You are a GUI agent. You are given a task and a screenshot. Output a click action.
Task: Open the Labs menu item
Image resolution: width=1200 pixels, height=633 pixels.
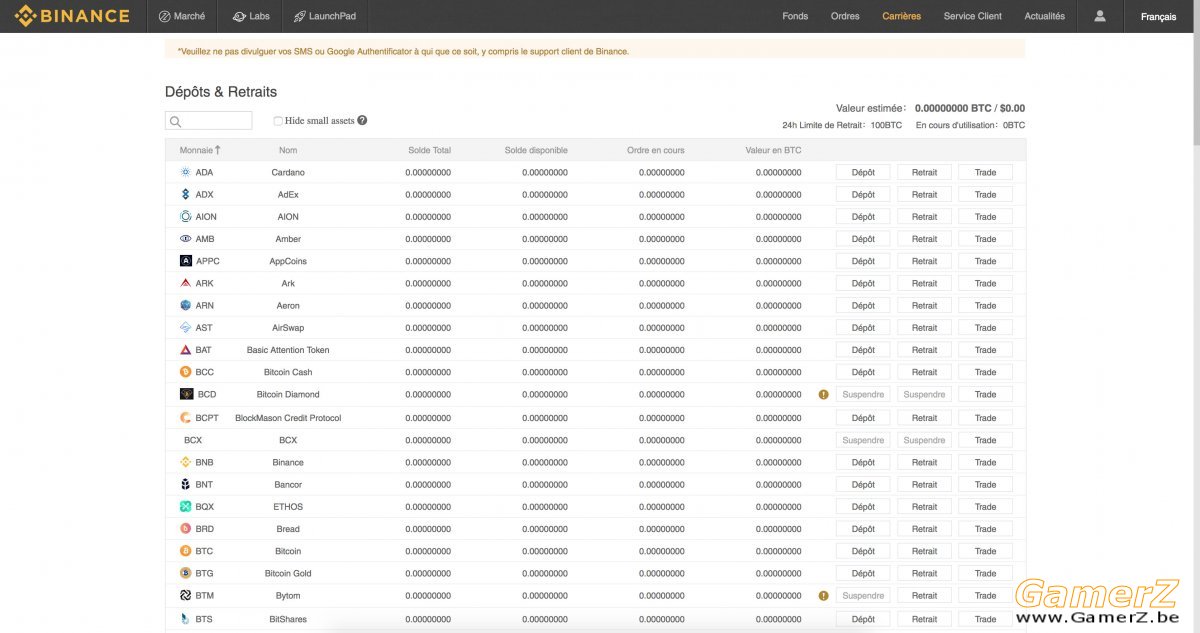point(251,16)
